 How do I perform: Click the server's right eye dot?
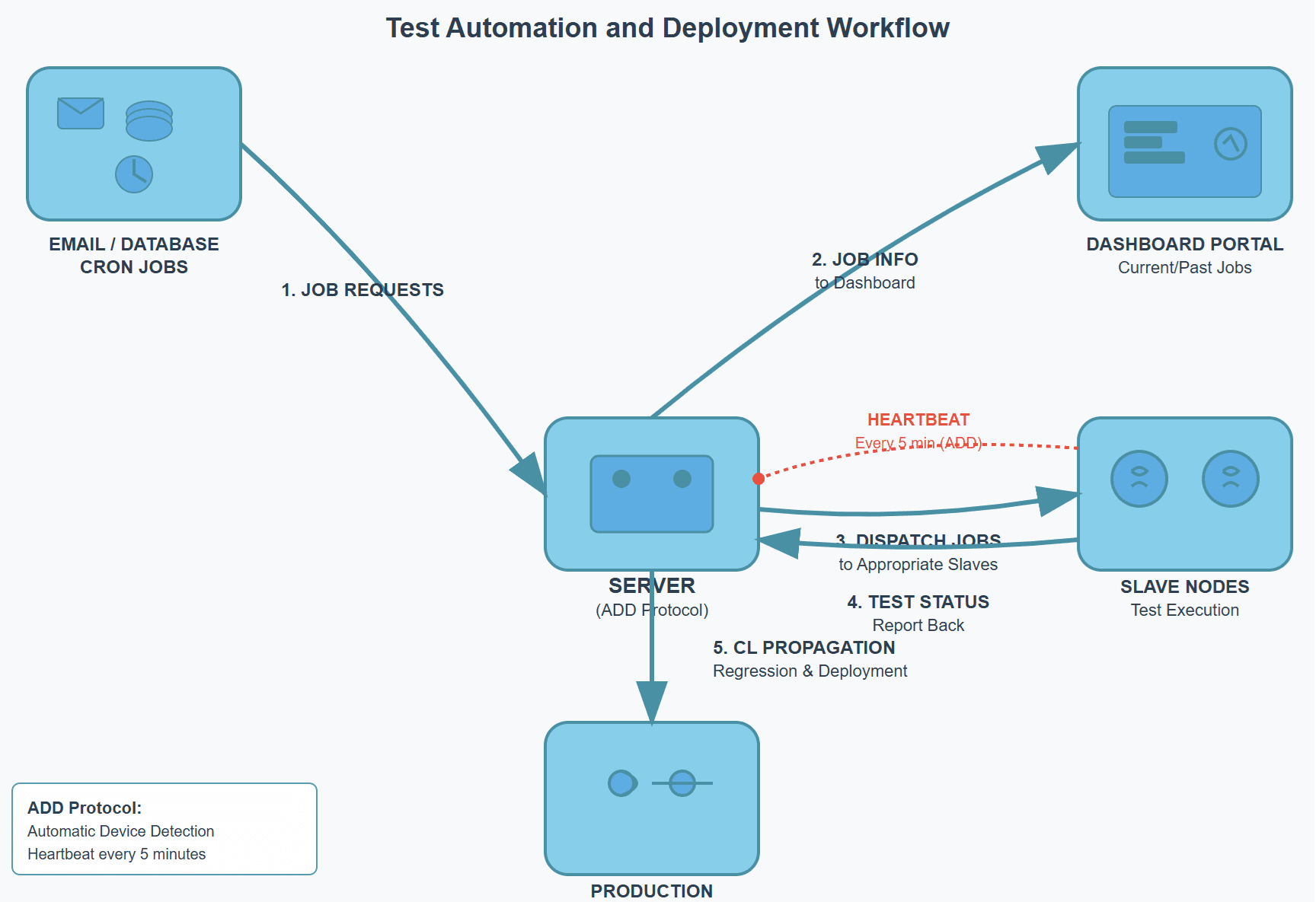pos(682,479)
